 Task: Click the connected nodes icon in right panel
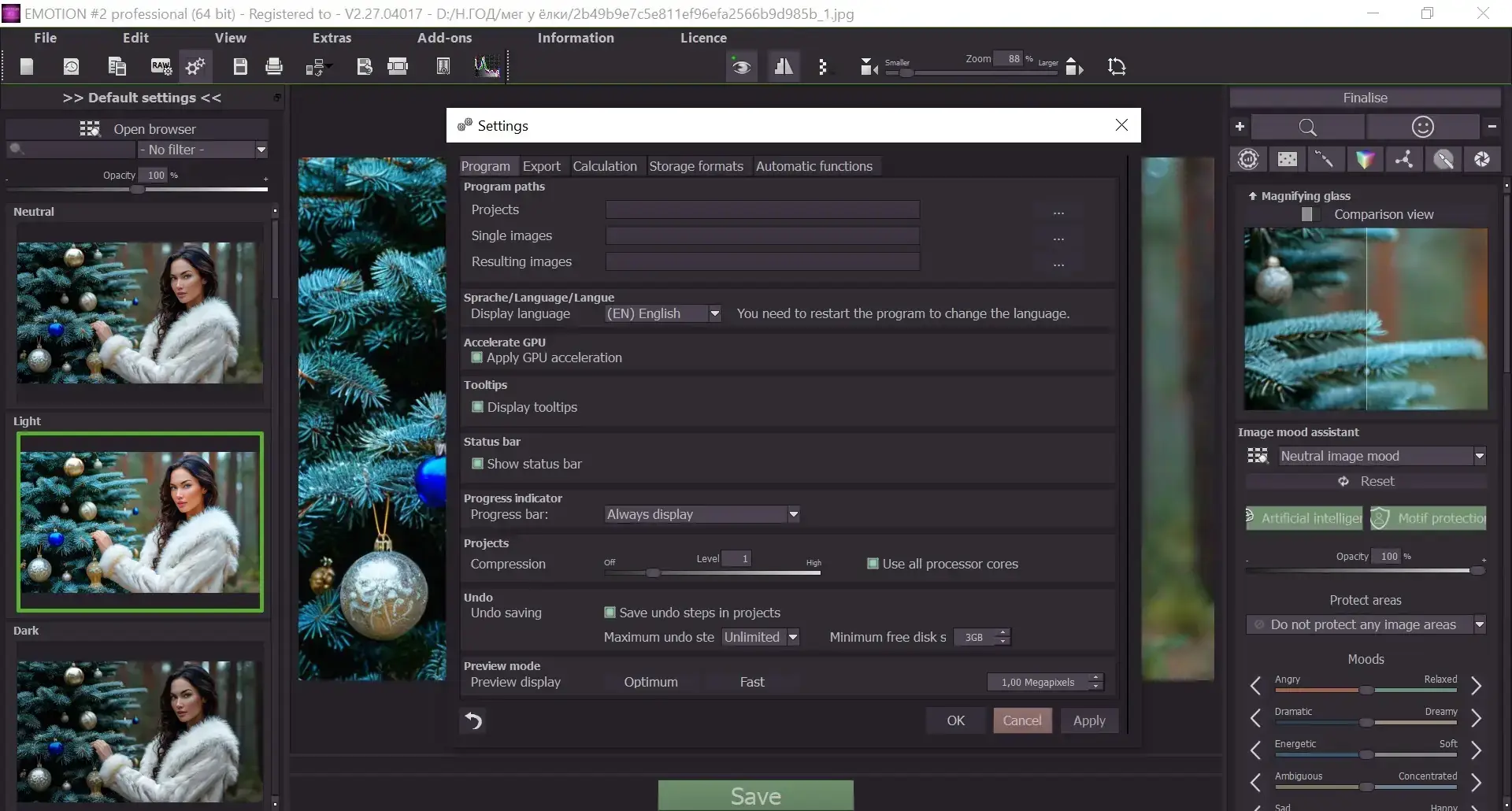[1403, 159]
